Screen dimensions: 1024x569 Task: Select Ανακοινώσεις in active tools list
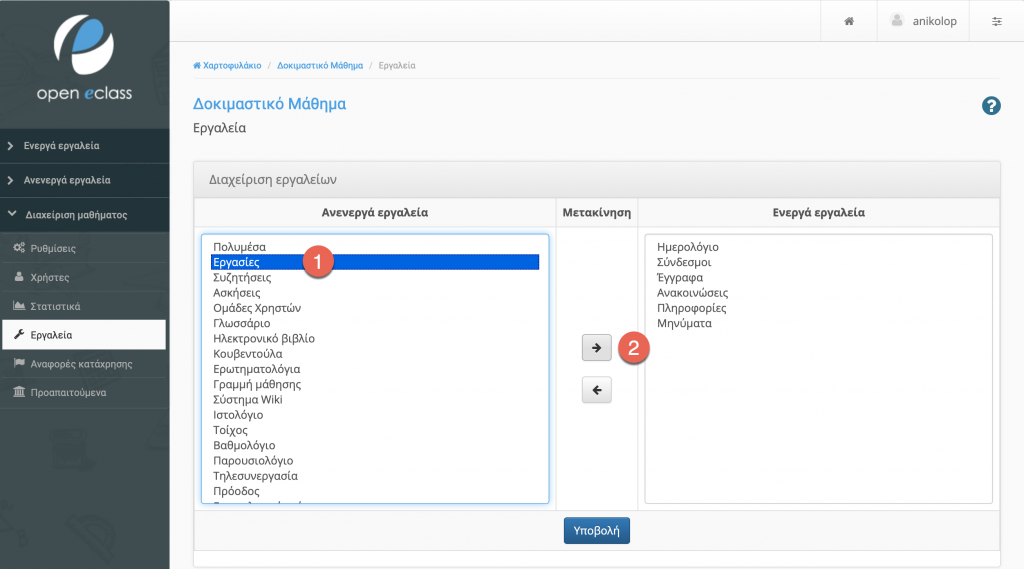tap(692, 293)
